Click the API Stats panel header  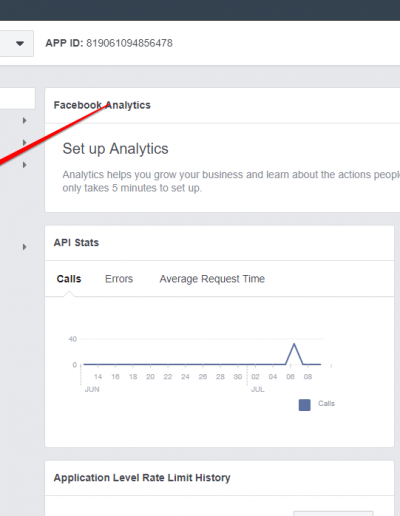[76, 243]
